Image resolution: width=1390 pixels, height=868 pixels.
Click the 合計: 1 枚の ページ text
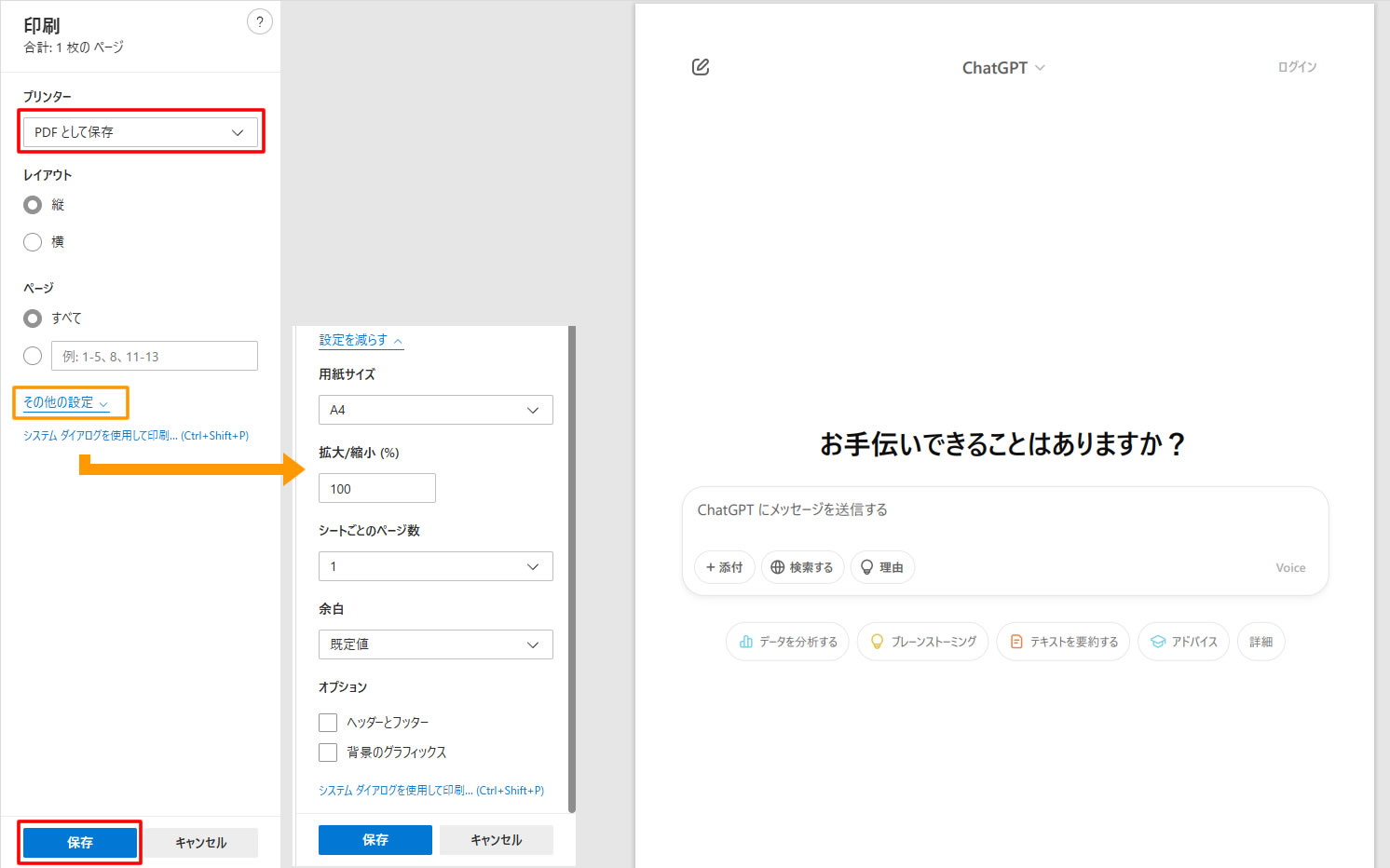tap(74, 47)
